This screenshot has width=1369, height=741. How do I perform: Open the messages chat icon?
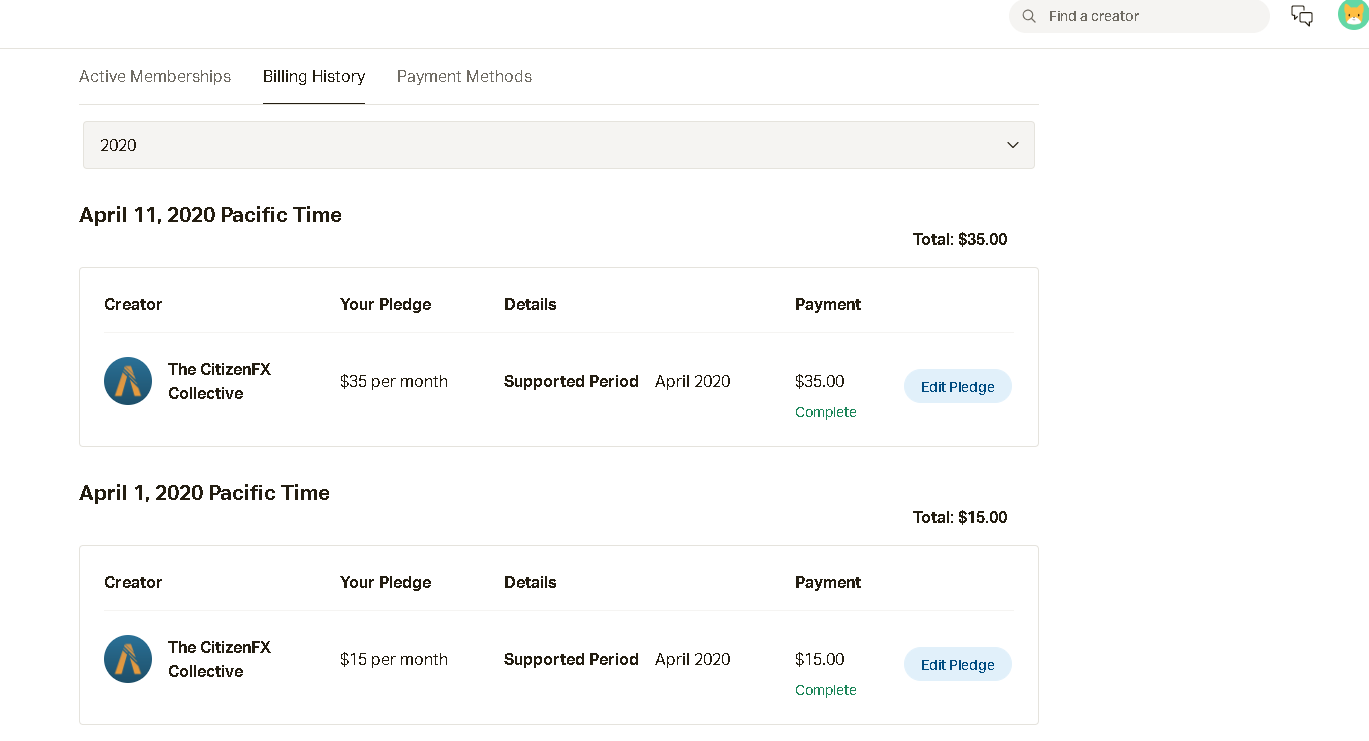pos(1301,16)
